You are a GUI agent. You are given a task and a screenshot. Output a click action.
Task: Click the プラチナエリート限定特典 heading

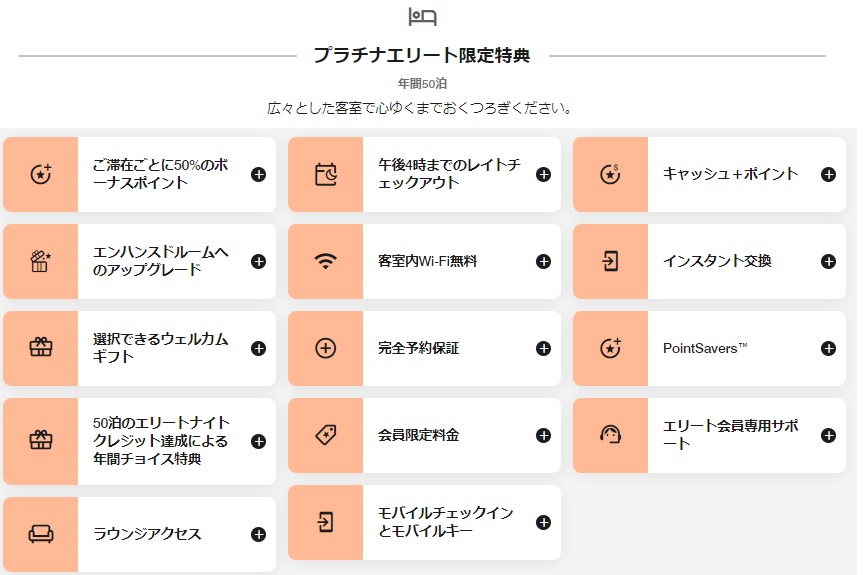(x=422, y=56)
